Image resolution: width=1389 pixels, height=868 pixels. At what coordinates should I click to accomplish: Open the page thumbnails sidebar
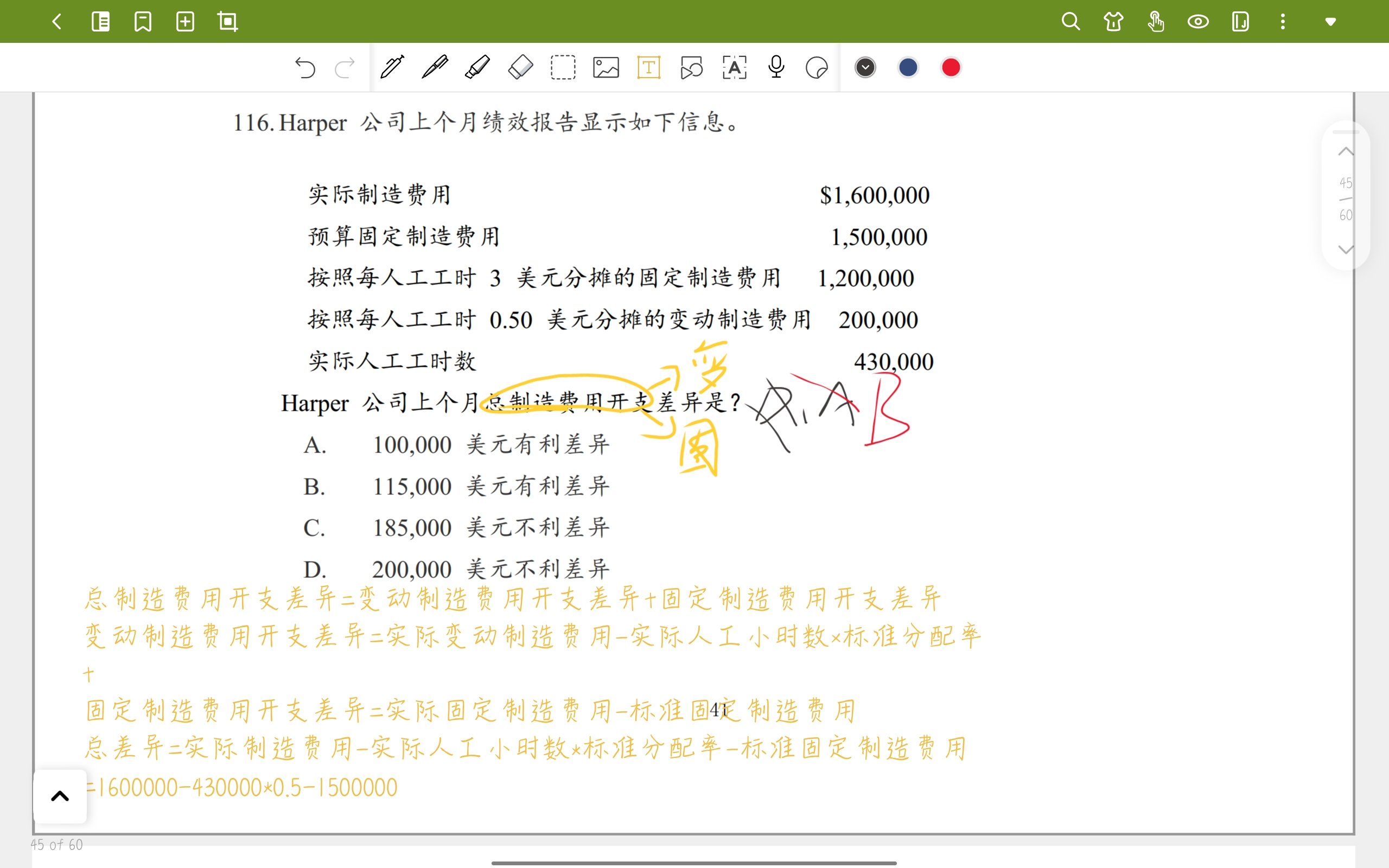(100, 22)
